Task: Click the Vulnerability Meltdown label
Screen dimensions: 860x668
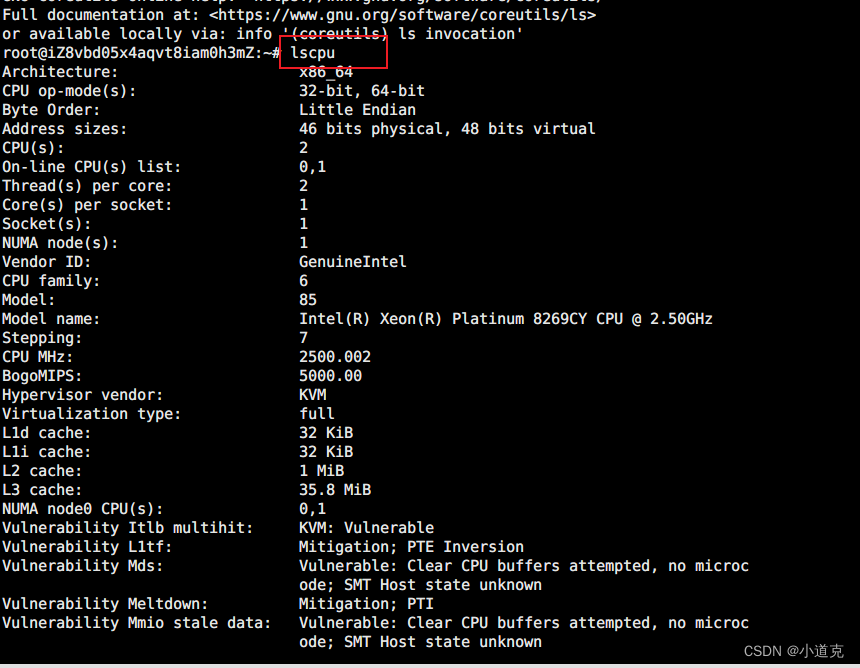Action: point(105,604)
